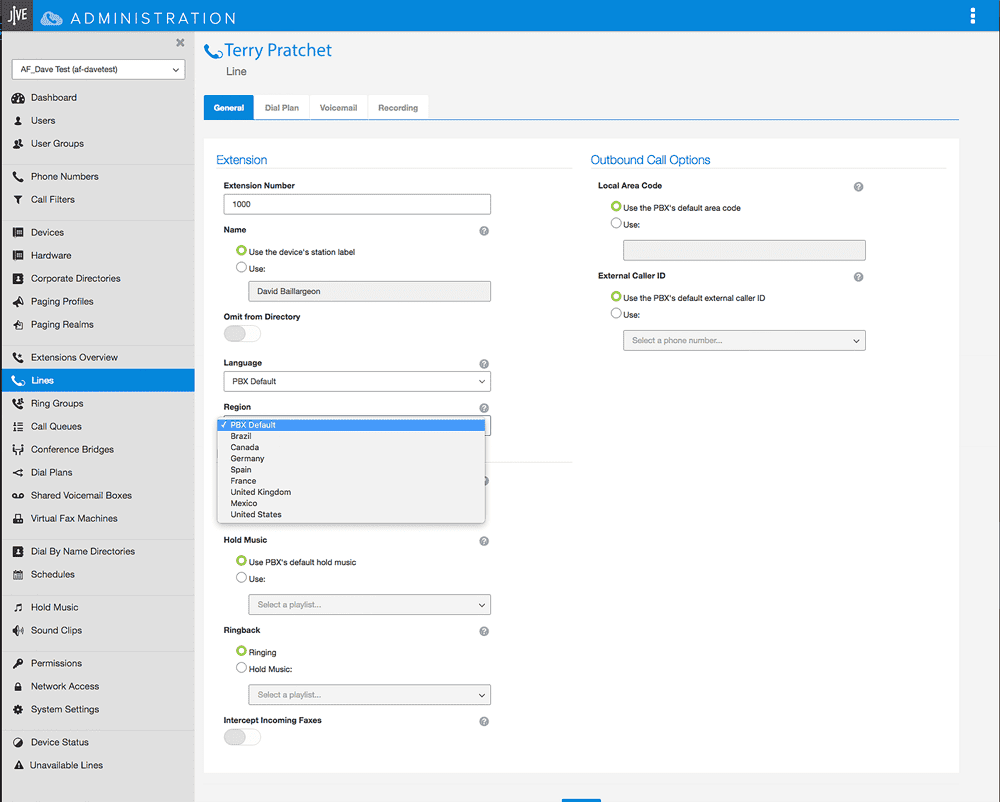Open the three-dot menu in header
Viewport: 1000px width, 802px height.
(x=972, y=16)
